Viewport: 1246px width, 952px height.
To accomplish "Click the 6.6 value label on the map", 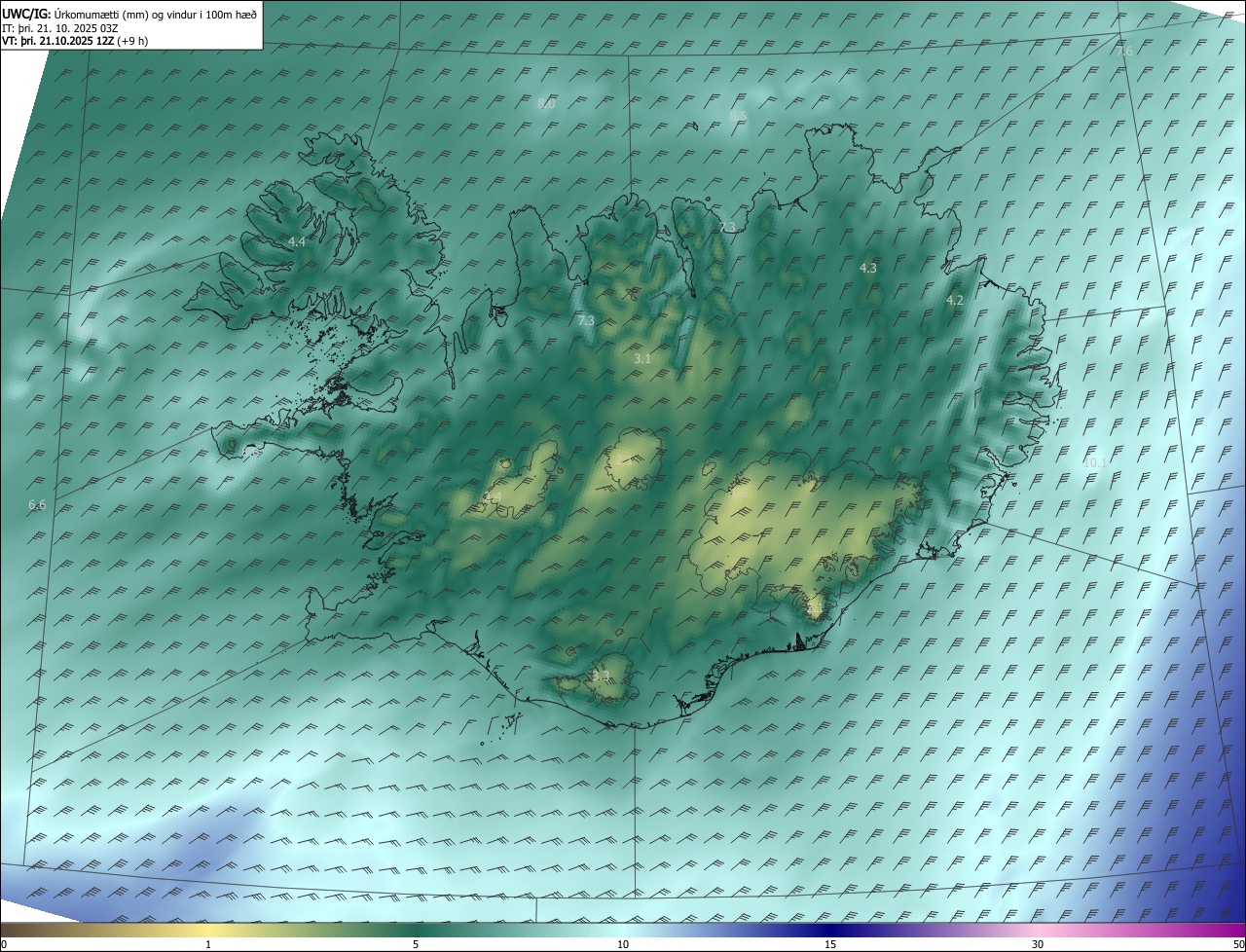I will [37, 504].
